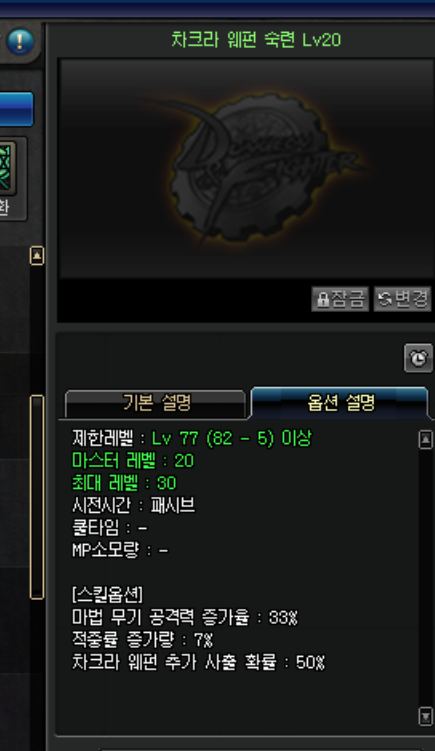Click 마법 무기 공격력 증가율 33% line

184,617
